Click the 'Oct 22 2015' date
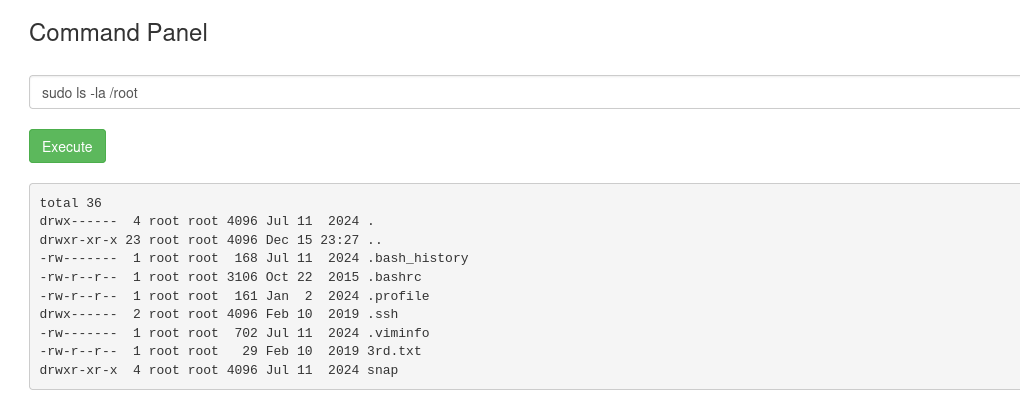 tap(313, 277)
